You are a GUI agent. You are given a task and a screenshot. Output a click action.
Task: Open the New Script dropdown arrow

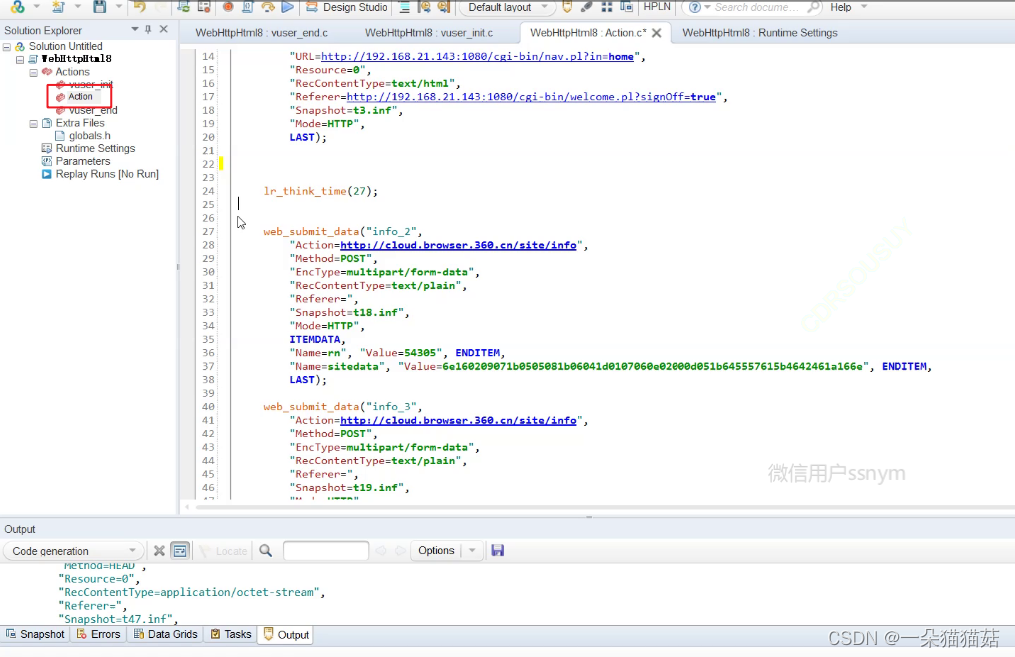[78, 6]
